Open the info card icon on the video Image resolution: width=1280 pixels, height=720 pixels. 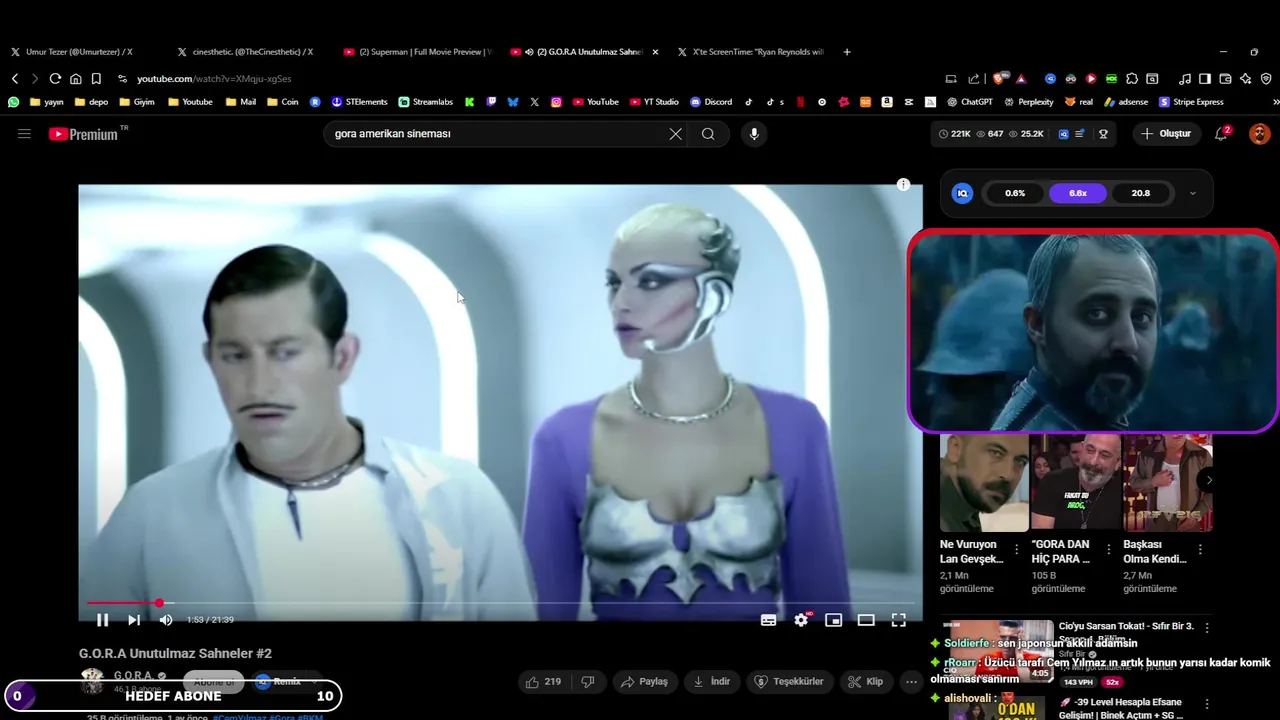tap(903, 185)
